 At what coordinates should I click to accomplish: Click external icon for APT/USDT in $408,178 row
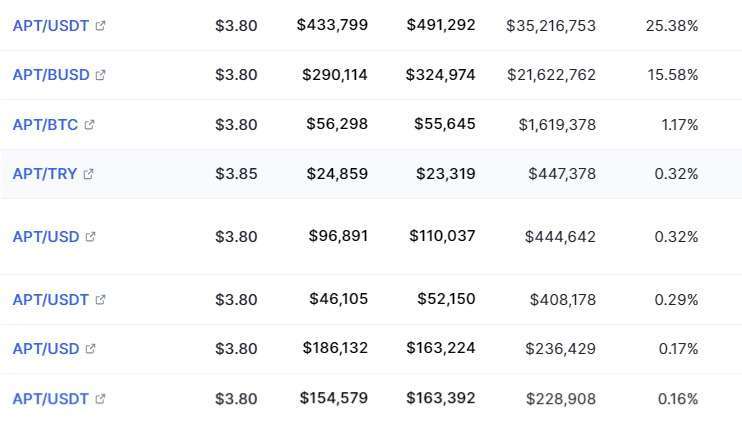100,299
